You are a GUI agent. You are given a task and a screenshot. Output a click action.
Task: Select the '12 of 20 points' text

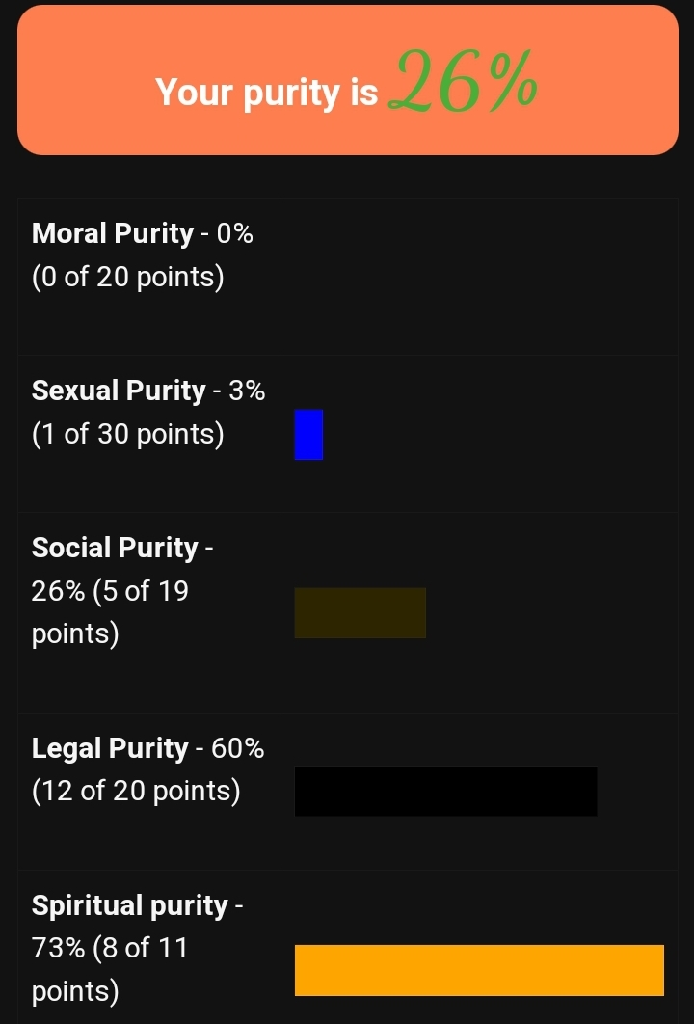coord(136,791)
